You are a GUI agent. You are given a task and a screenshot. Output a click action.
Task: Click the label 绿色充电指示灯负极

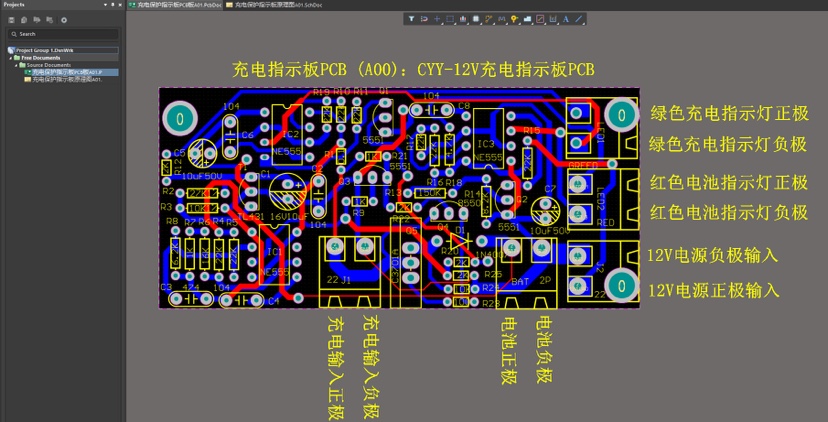tap(728, 144)
